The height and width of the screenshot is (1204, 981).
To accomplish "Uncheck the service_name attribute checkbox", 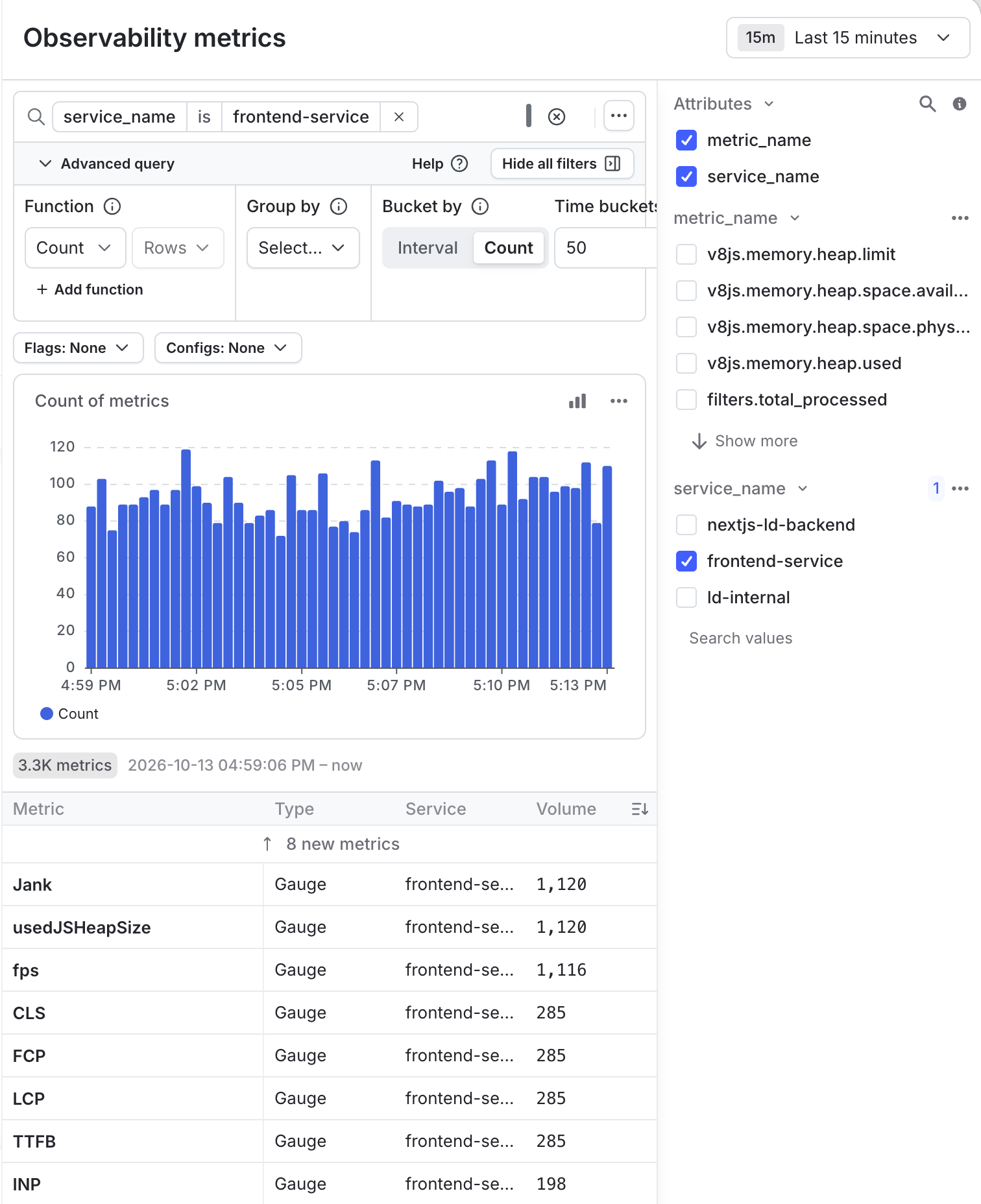I will [686, 176].
